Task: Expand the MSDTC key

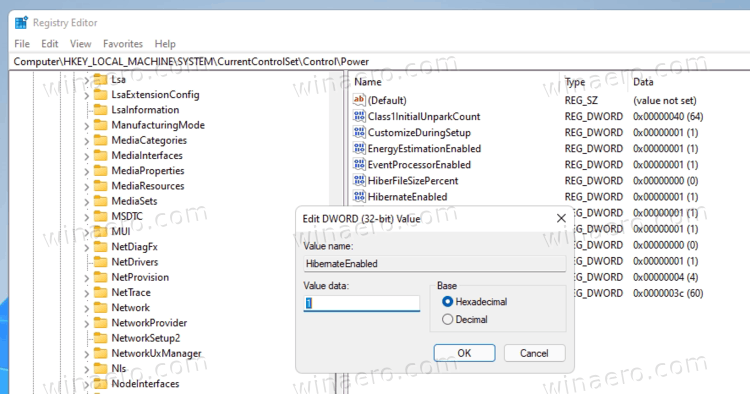Action: point(87,218)
